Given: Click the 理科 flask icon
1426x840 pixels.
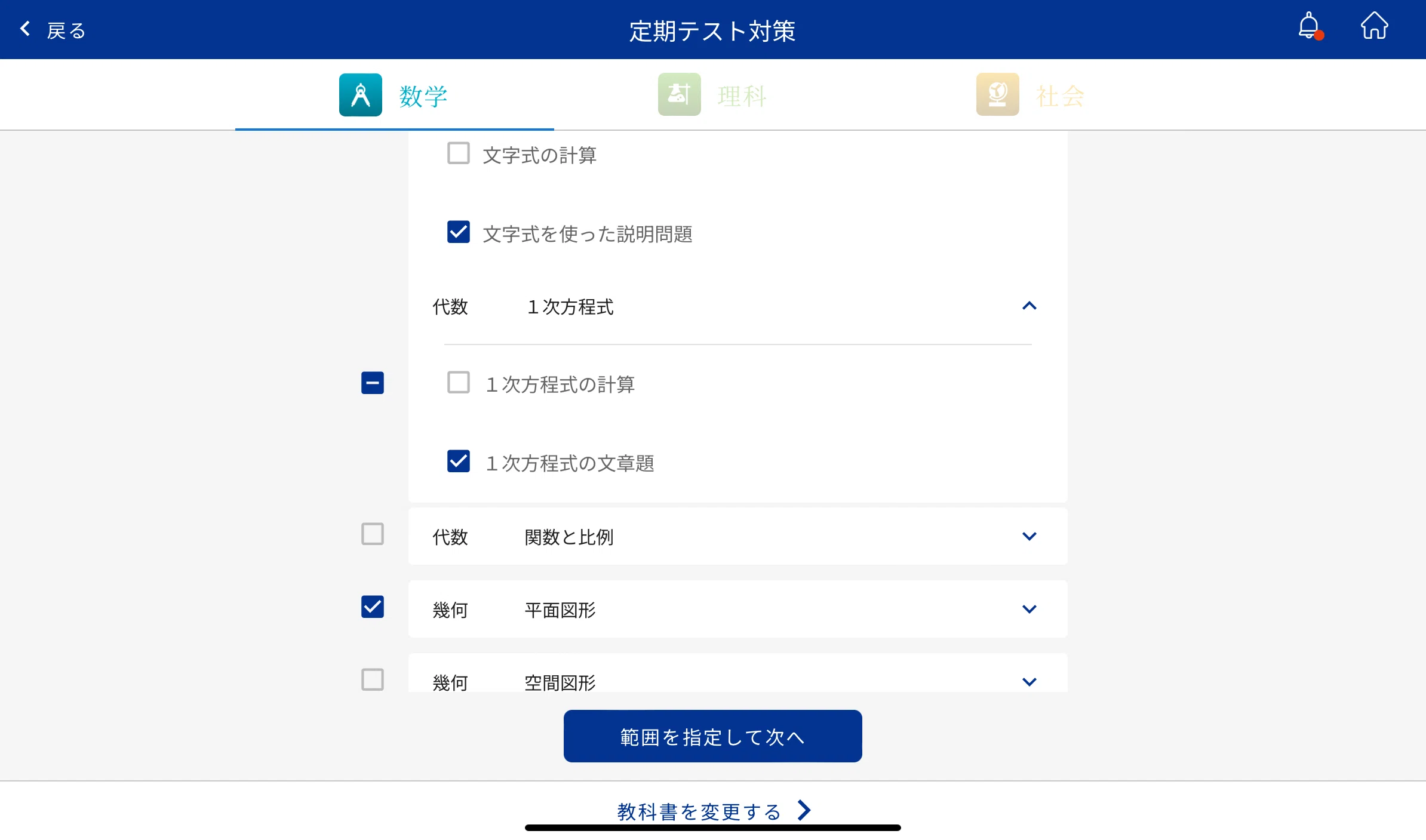Looking at the screenshot, I should (x=680, y=95).
